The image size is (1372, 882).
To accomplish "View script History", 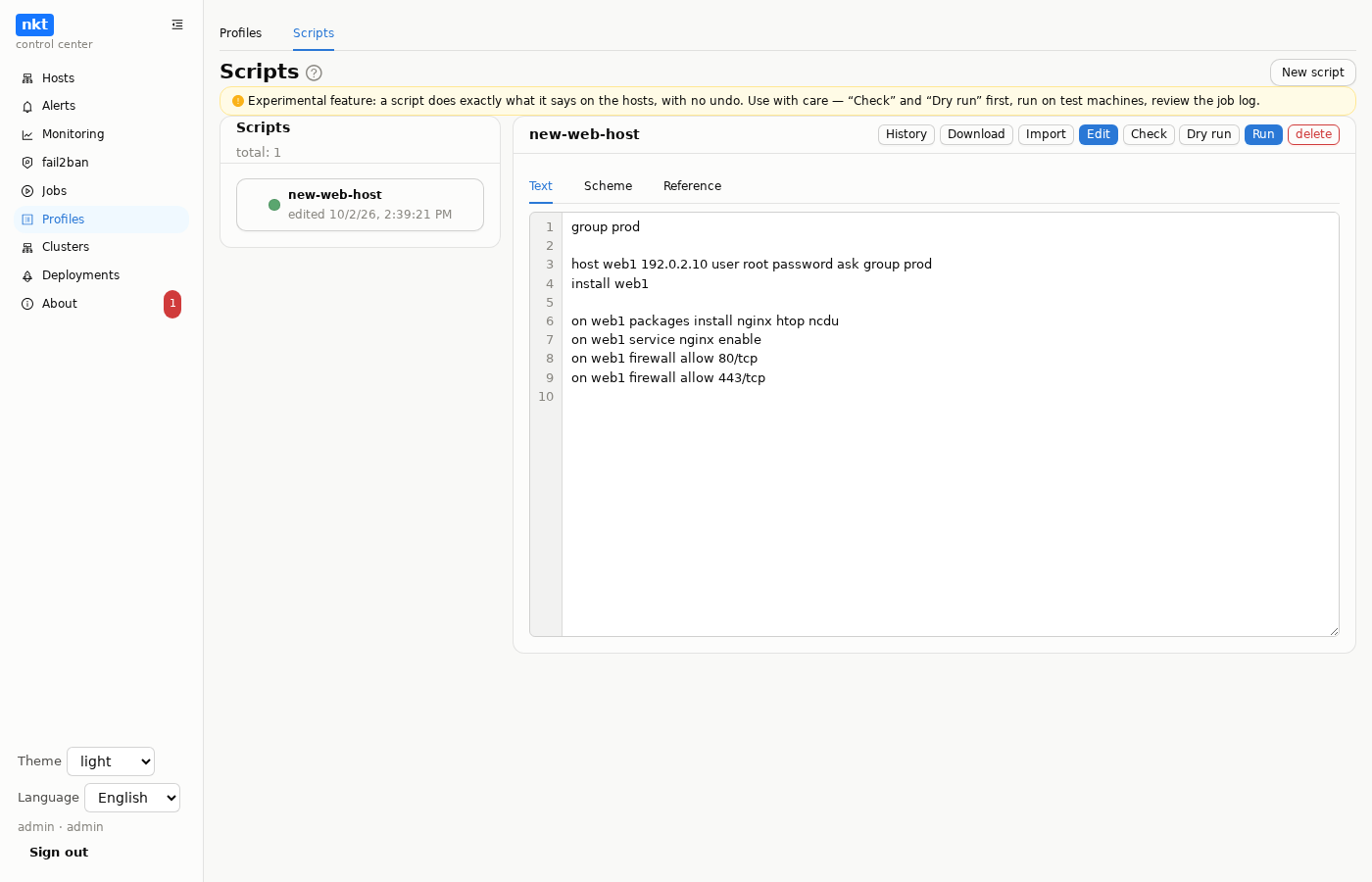I will click(906, 134).
